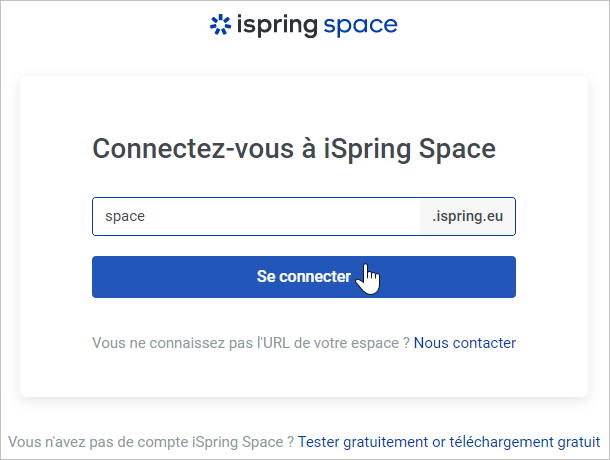Click the iSpring snowflake logo icon
The image size is (610, 460).
point(219,25)
